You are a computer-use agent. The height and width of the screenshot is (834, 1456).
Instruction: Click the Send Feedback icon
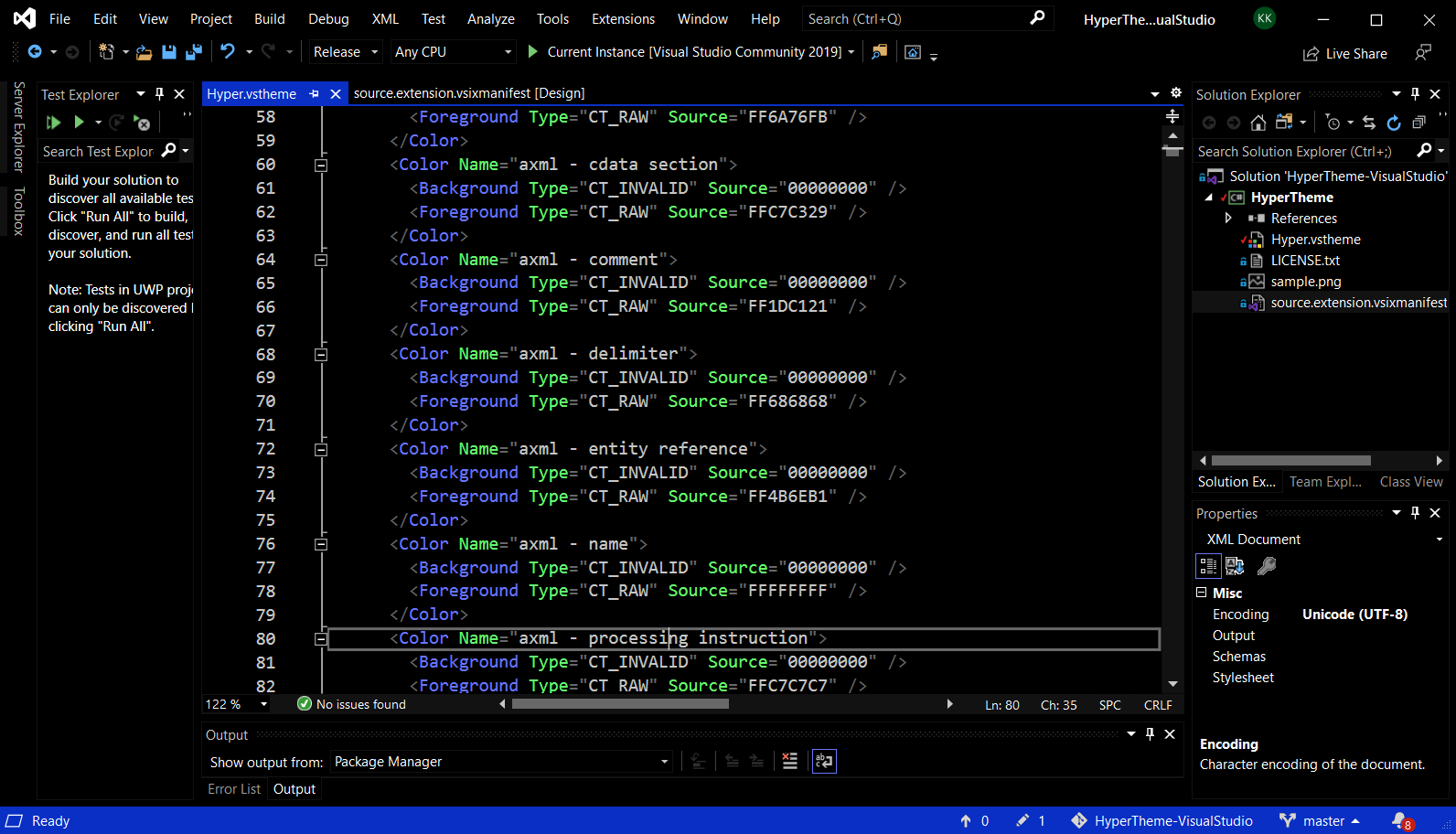point(1423,53)
